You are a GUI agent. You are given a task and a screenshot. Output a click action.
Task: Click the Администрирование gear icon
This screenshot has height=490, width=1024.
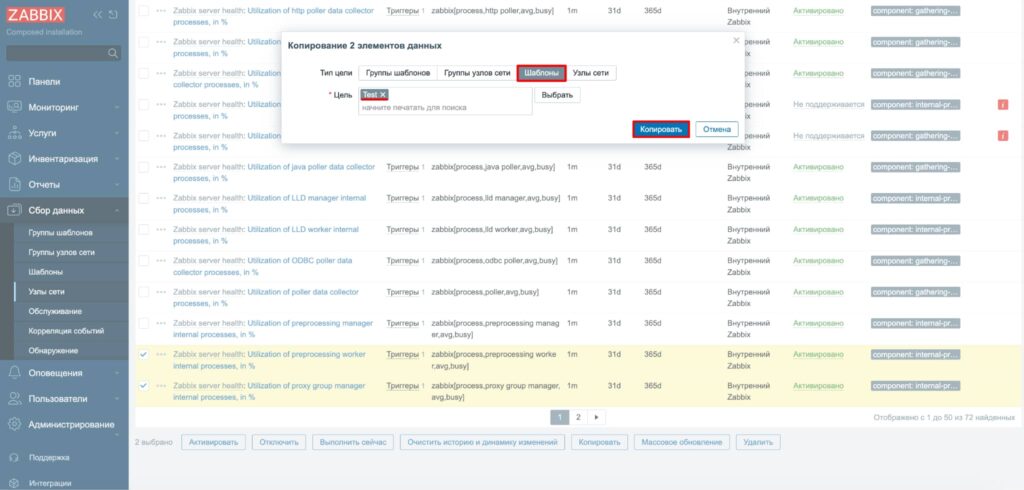14,424
